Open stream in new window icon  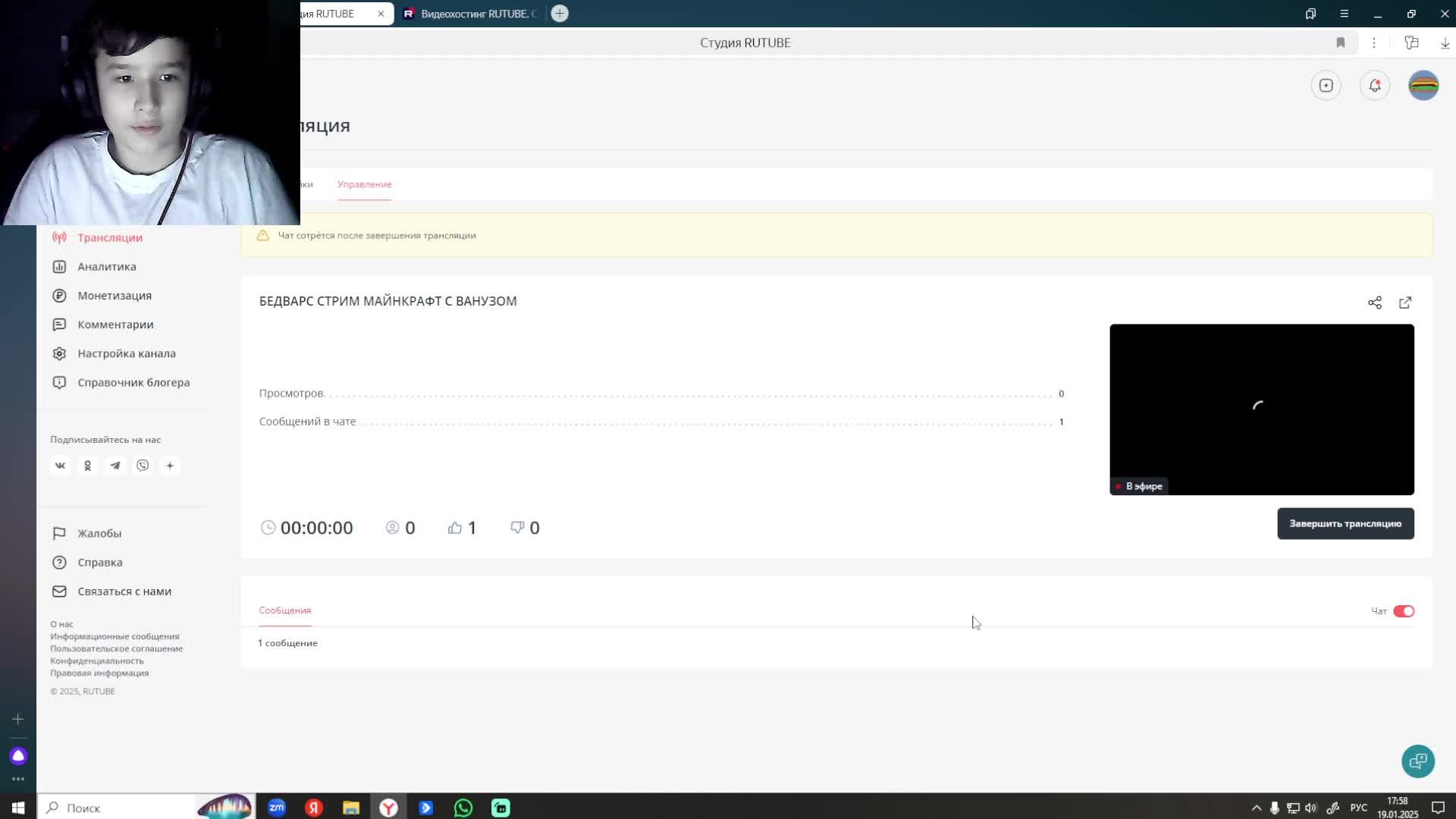1405,303
